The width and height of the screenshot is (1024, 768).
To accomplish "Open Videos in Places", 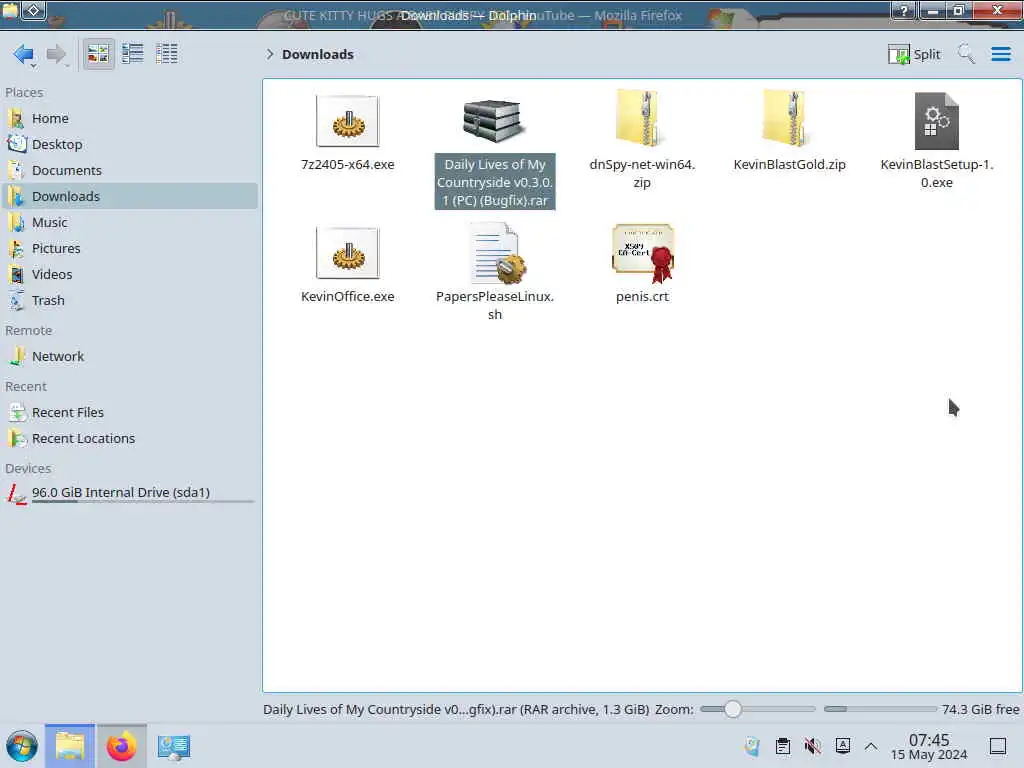I will click(130, 275).
